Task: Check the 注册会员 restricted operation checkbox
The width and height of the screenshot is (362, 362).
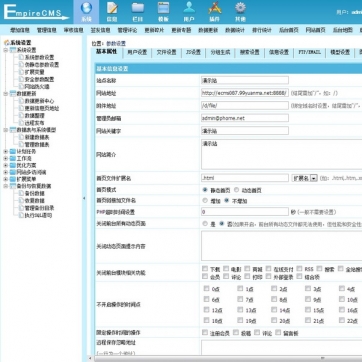Action: pyautogui.click(x=205, y=332)
